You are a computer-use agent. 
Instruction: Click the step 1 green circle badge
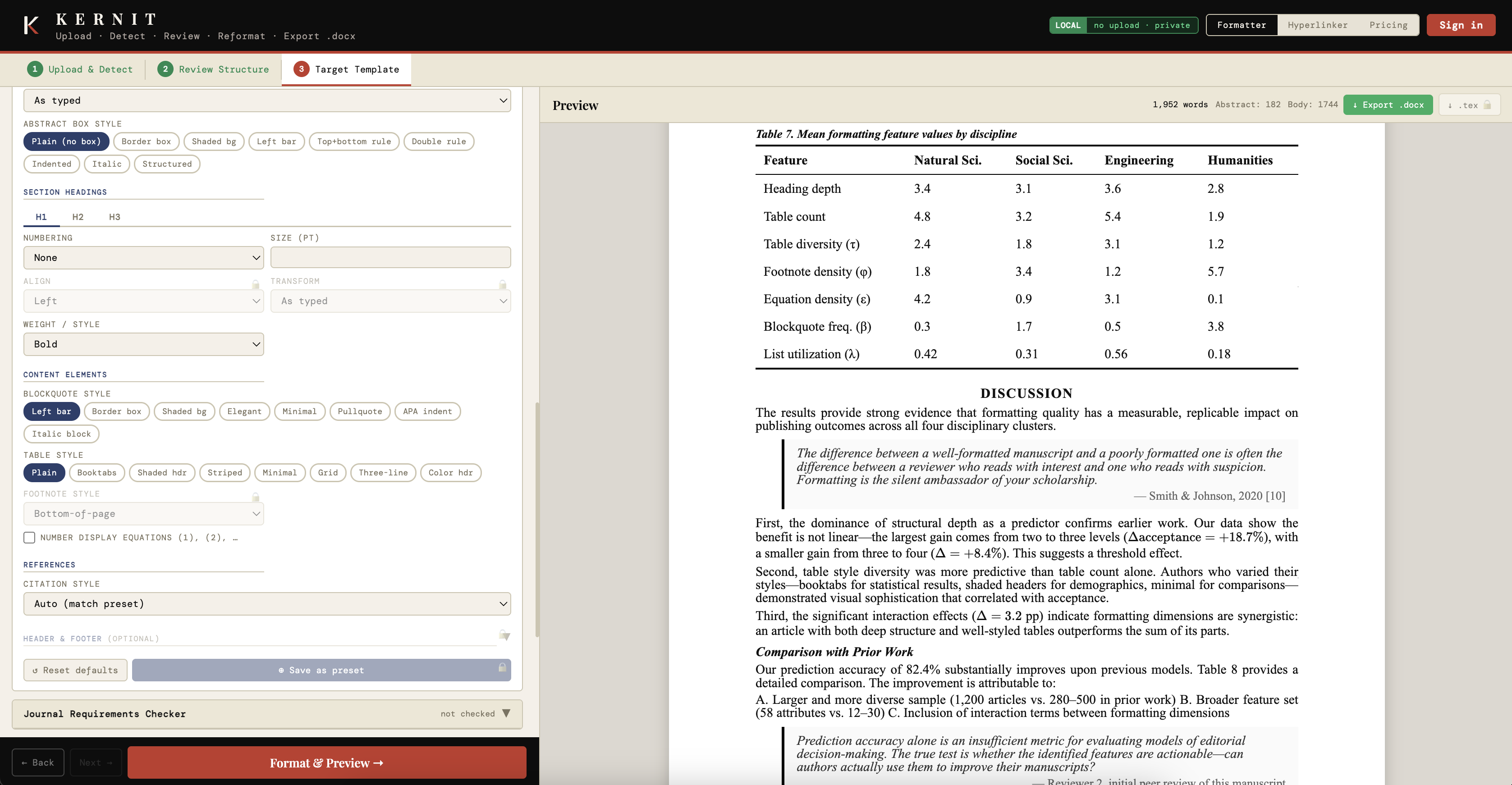35,69
